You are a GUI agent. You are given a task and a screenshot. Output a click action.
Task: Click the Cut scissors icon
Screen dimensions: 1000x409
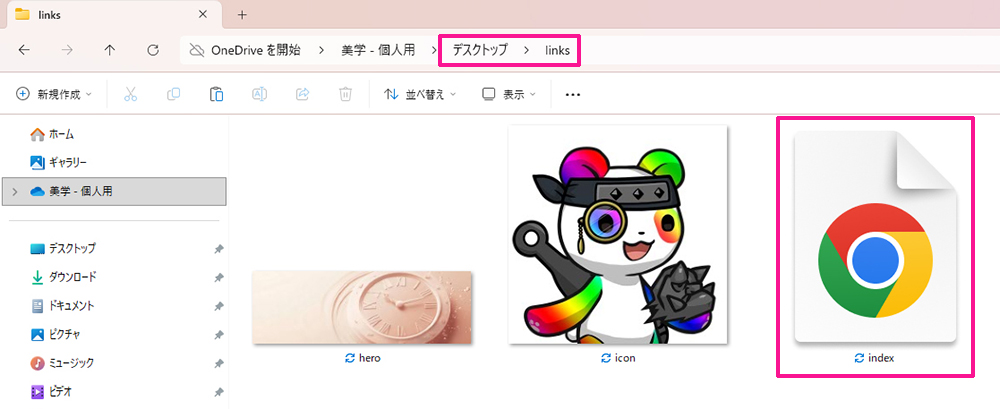[x=130, y=94]
